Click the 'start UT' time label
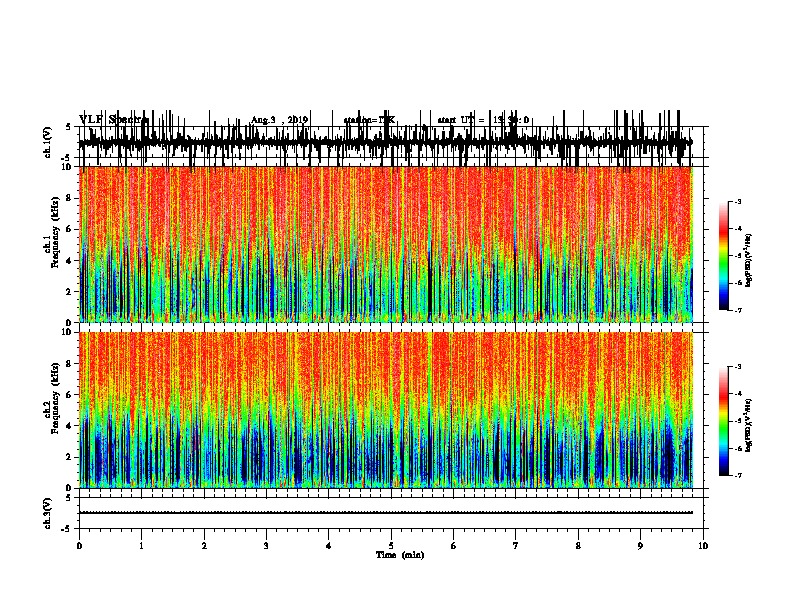792x612 pixels. (x=483, y=120)
